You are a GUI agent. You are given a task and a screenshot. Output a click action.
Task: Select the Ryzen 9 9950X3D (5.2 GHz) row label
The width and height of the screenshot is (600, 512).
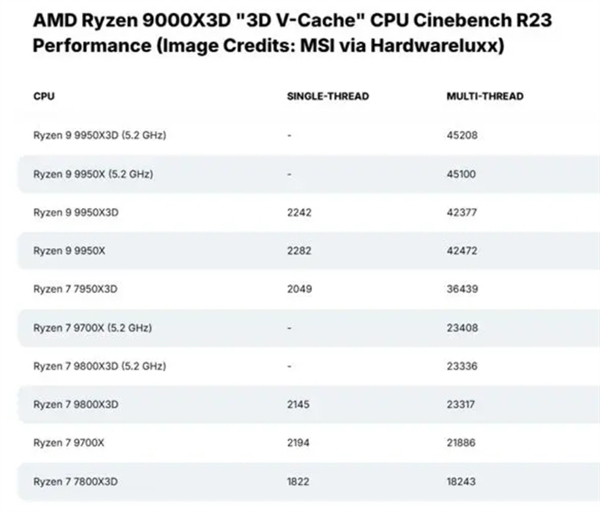99,135
